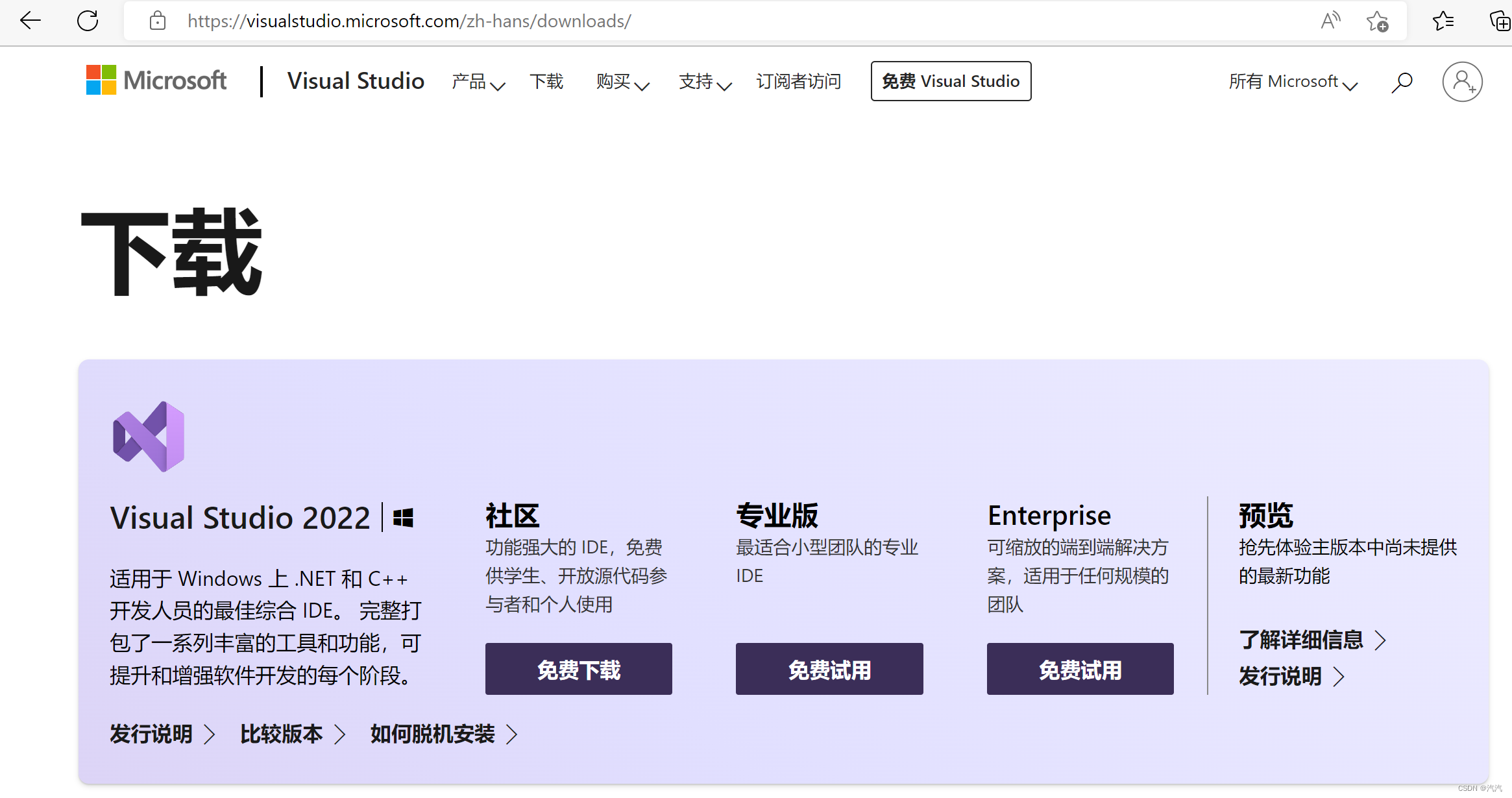Viewport: 1512px width, 798px height.
Task: Expand the 所有 Microsoft dropdown
Action: [1293, 81]
